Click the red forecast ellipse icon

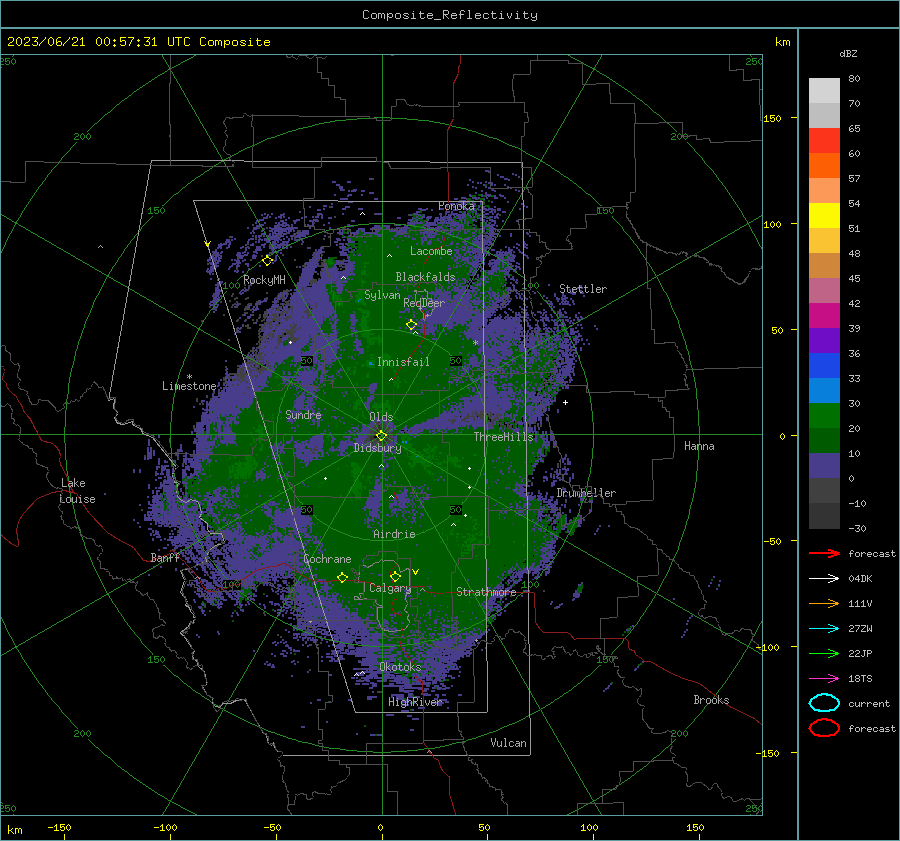[824, 728]
